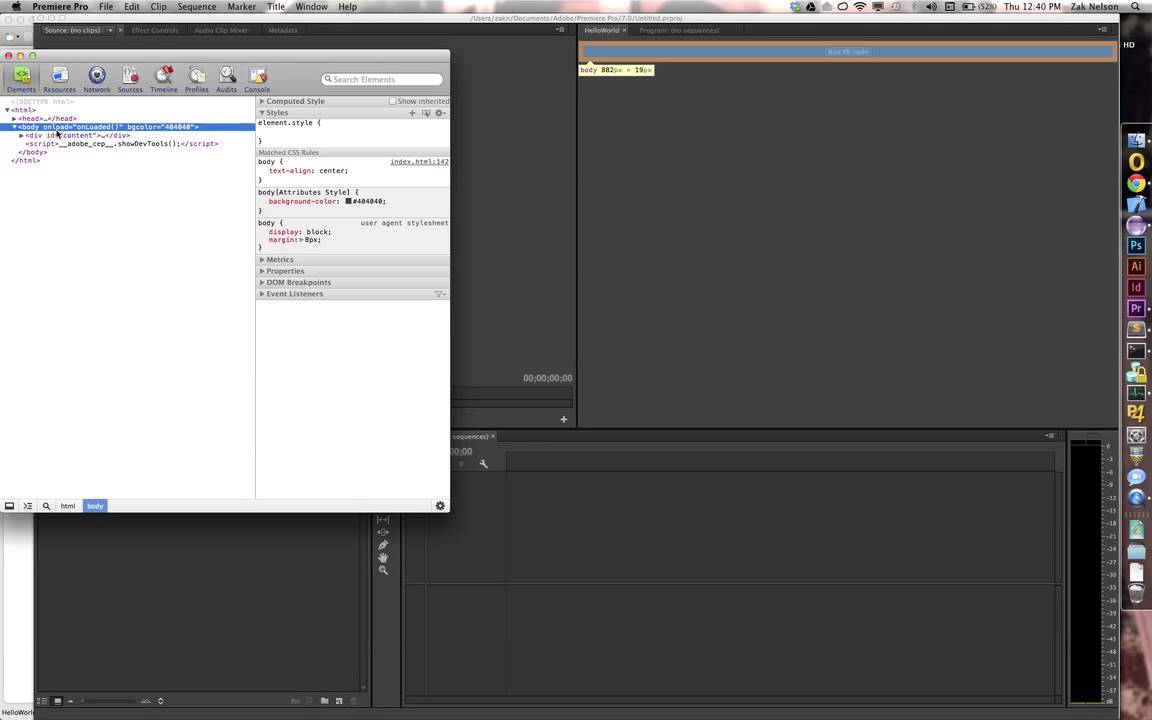This screenshot has width=1152, height=720.
Task: Select the Hand tool in Premiere
Action: (383, 558)
